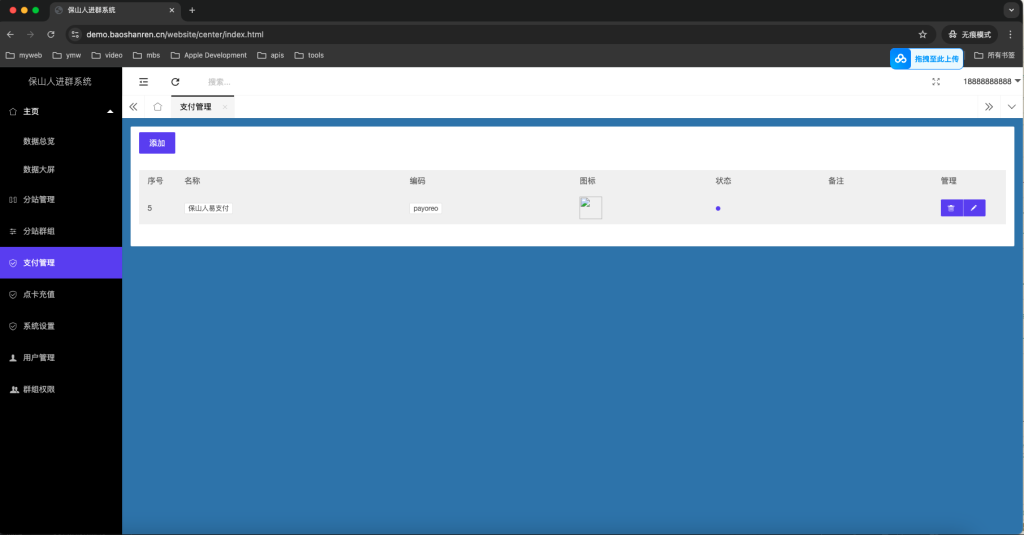The height and width of the screenshot is (535, 1024).
Task: Go to the home tab icon
Action: click(x=157, y=106)
